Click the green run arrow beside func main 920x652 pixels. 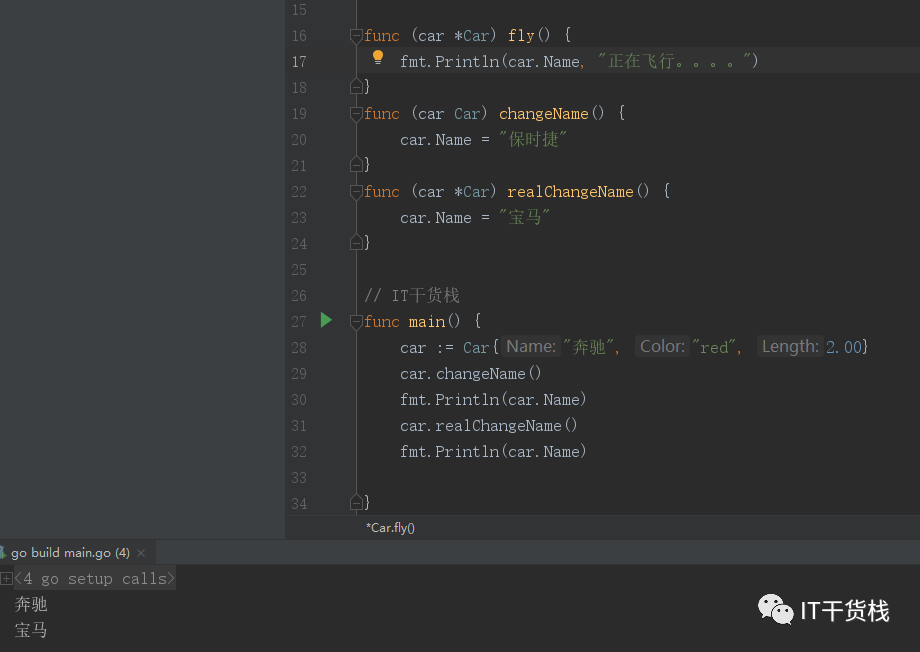(x=326, y=320)
